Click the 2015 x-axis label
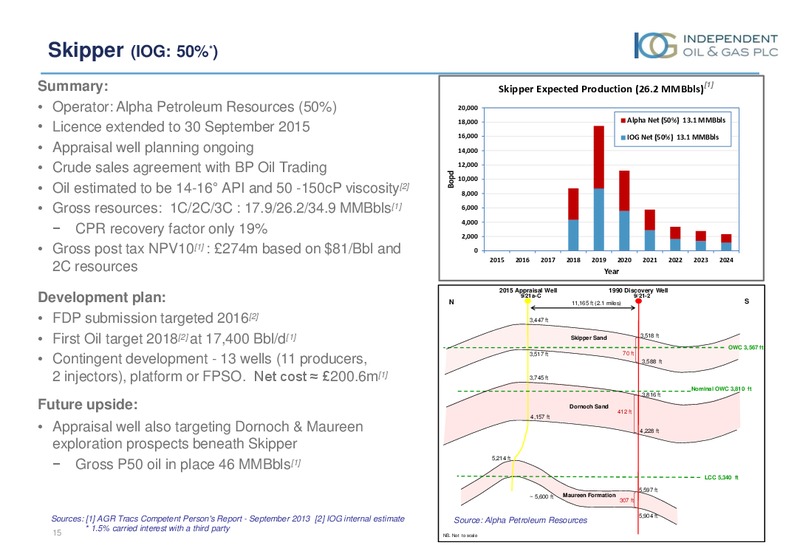 (x=497, y=260)
